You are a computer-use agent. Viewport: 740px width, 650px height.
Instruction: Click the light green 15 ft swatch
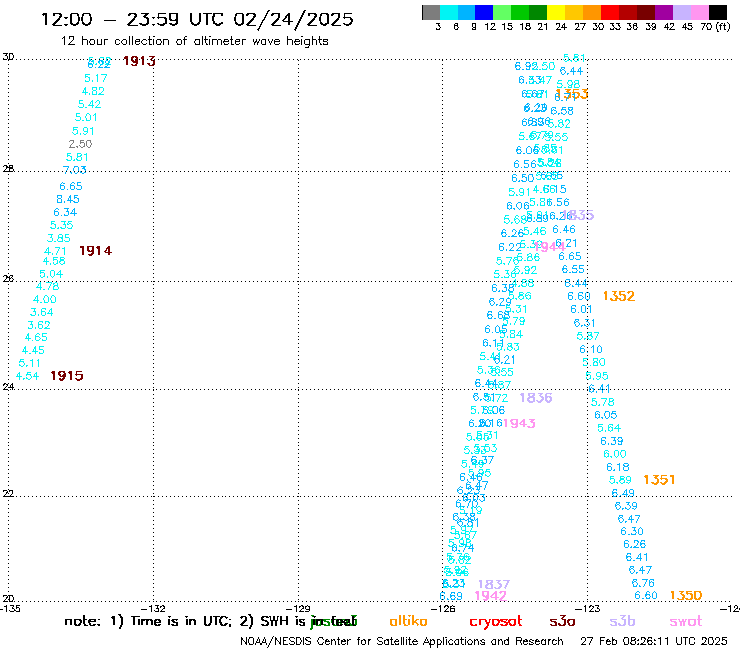(502, 12)
